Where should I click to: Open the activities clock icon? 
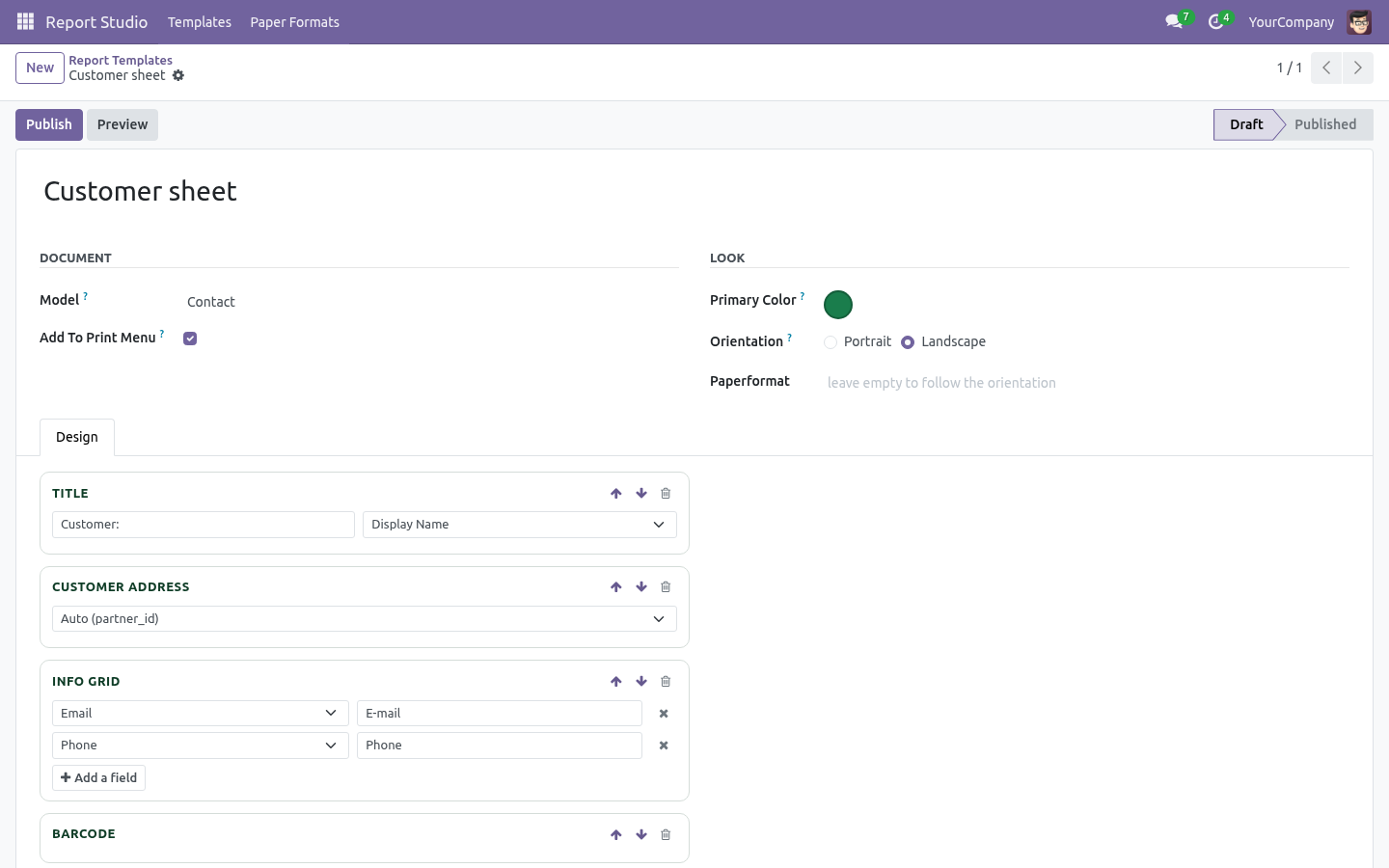1215,21
